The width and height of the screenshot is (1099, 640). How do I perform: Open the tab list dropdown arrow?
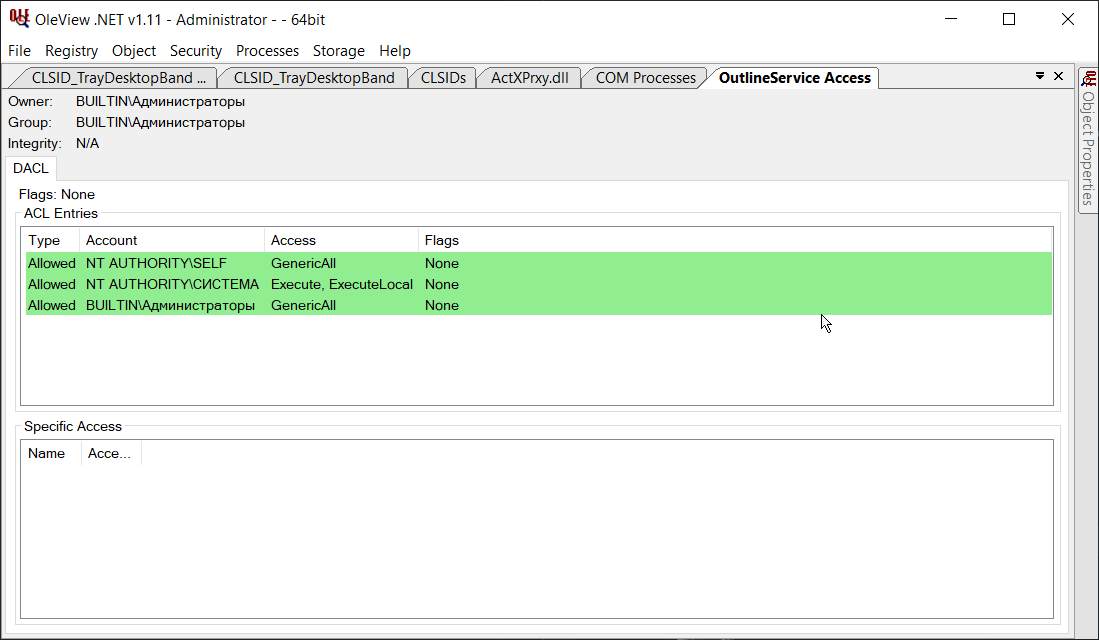1040,76
